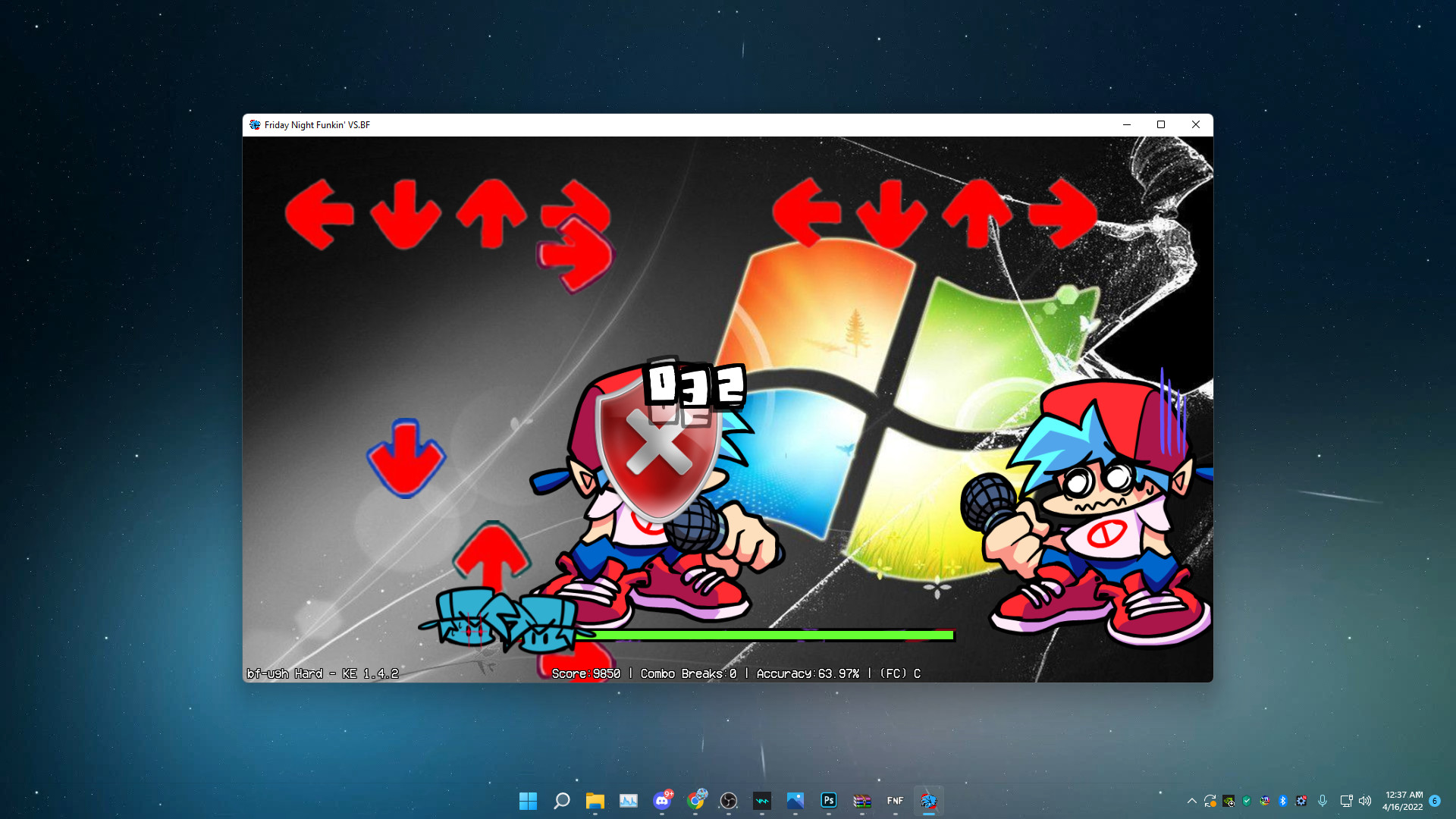Image resolution: width=1456 pixels, height=819 pixels.
Task: Click the sync status tray icon
Action: [1210, 801]
